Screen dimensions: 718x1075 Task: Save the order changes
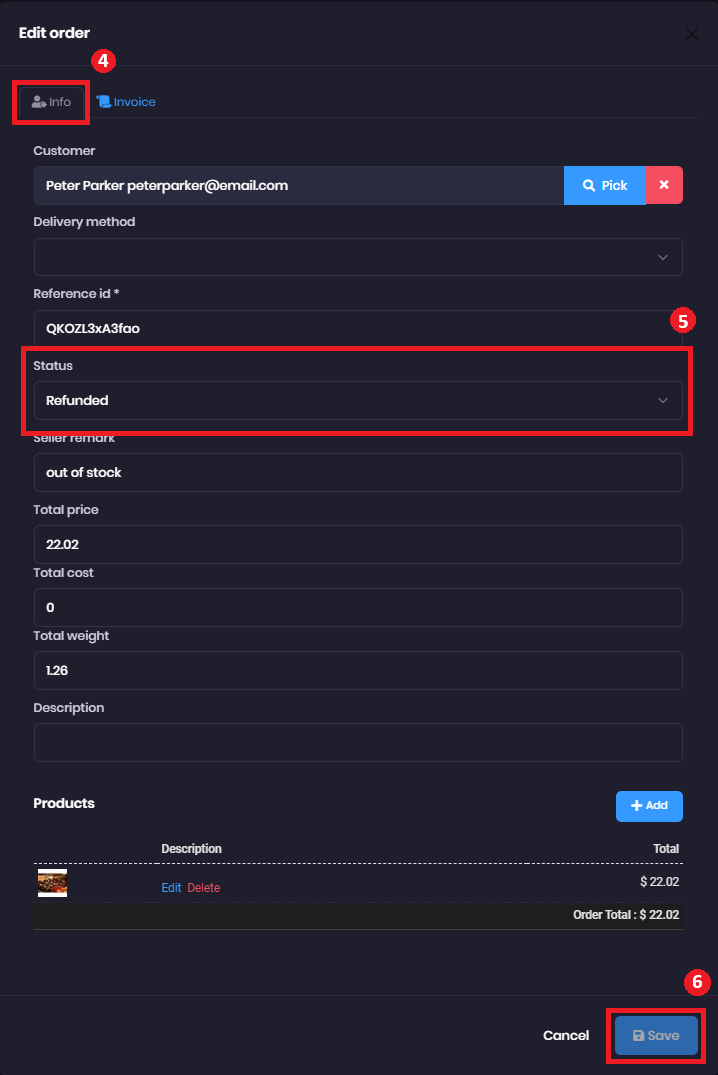pos(656,1035)
